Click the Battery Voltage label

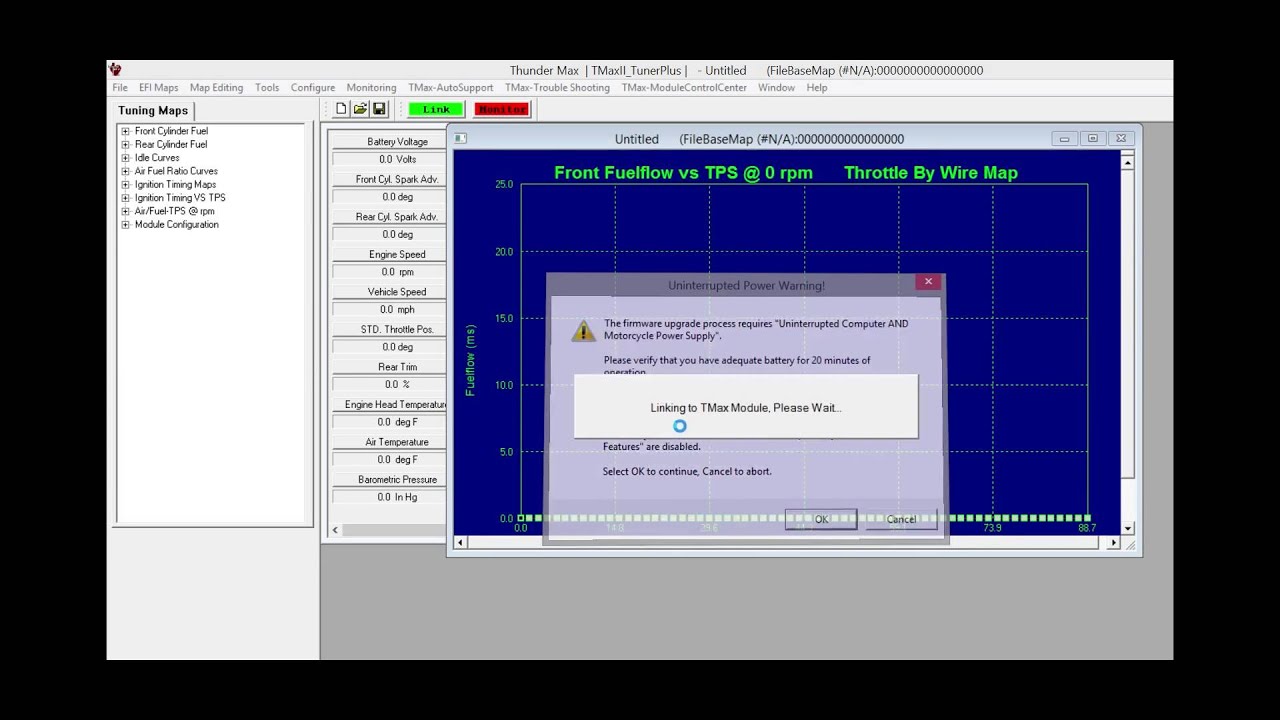click(x=397, y=142)
